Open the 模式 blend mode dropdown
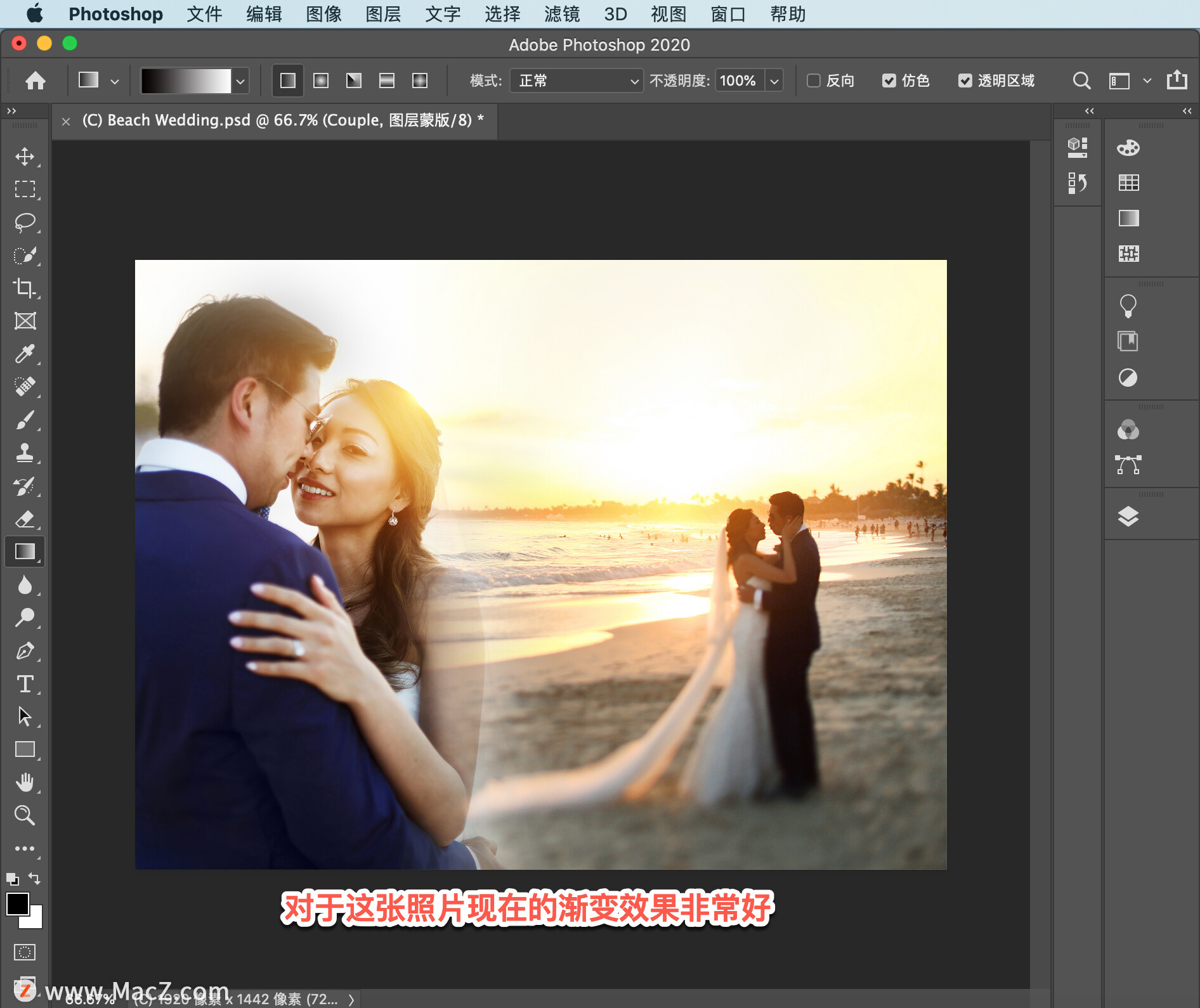The image size is (1200, 1008). click(x=577, y=81)
